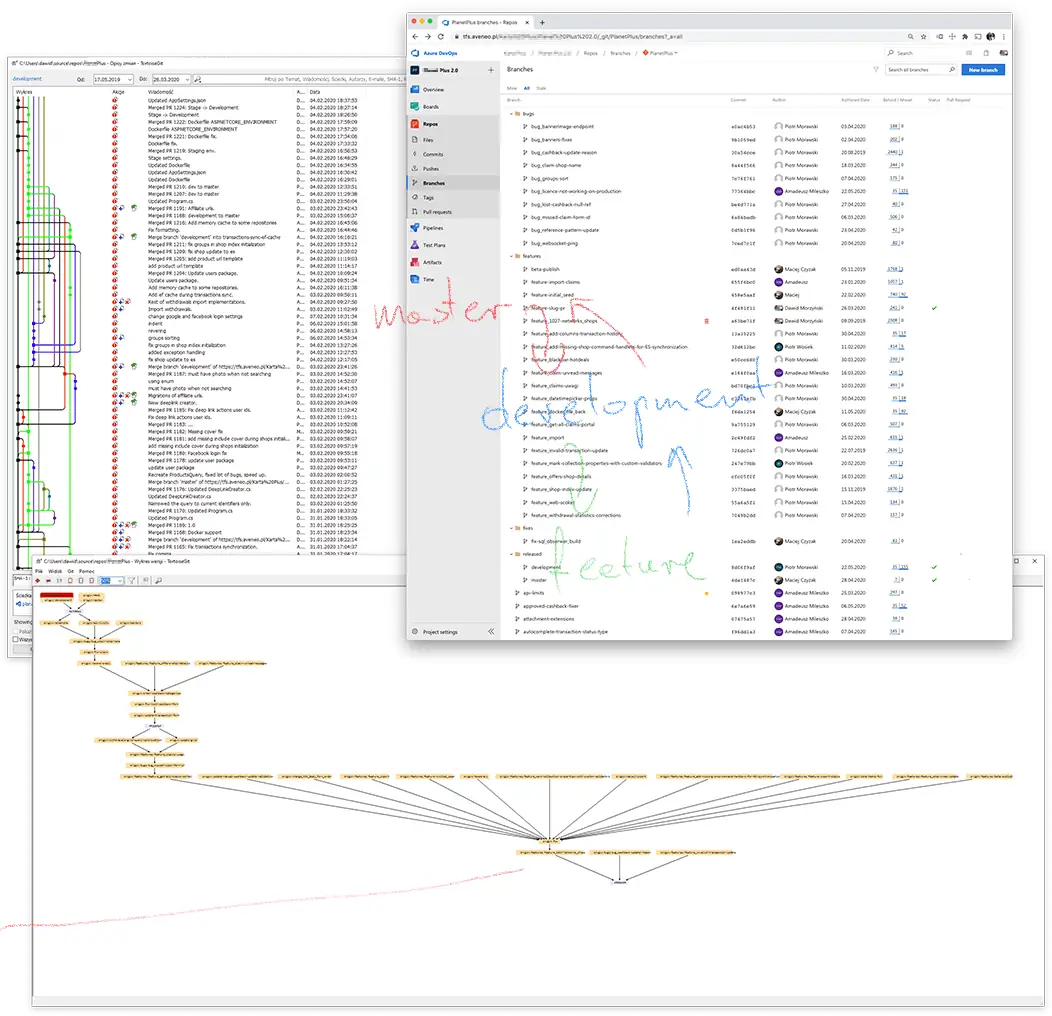Collapse the fixes folder

511,528
